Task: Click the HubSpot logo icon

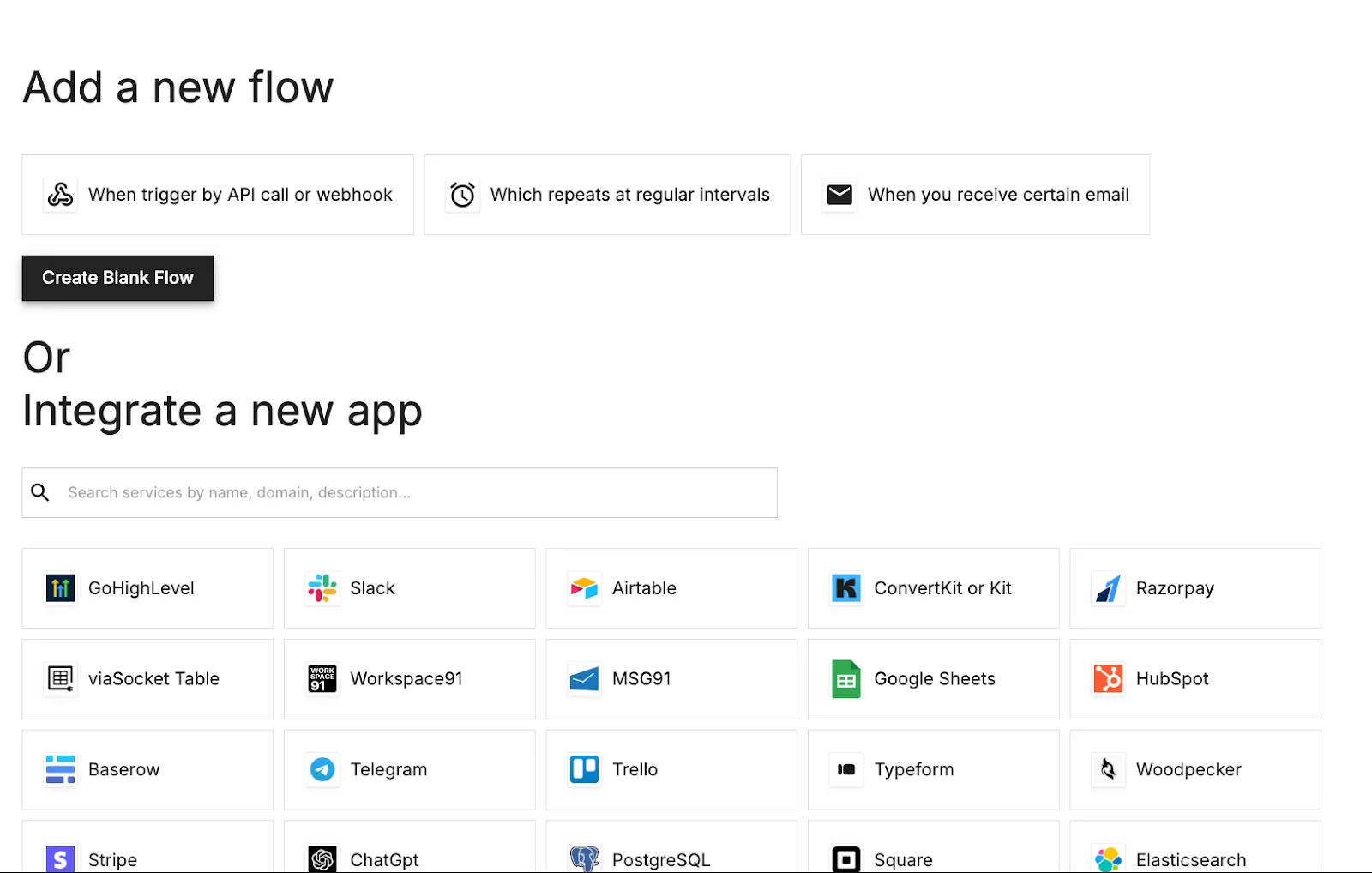Action: point(1108,679)
